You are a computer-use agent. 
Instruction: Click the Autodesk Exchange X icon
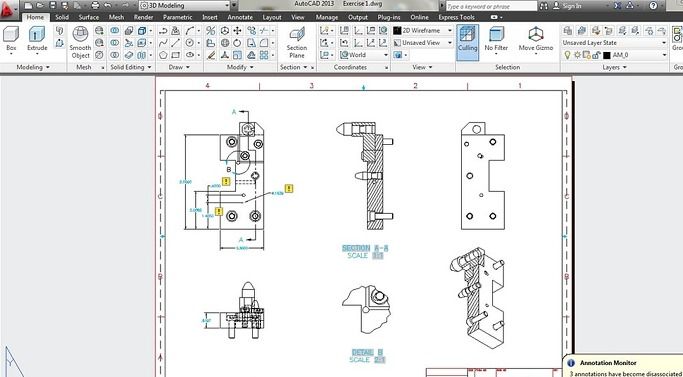coord(617,6)
